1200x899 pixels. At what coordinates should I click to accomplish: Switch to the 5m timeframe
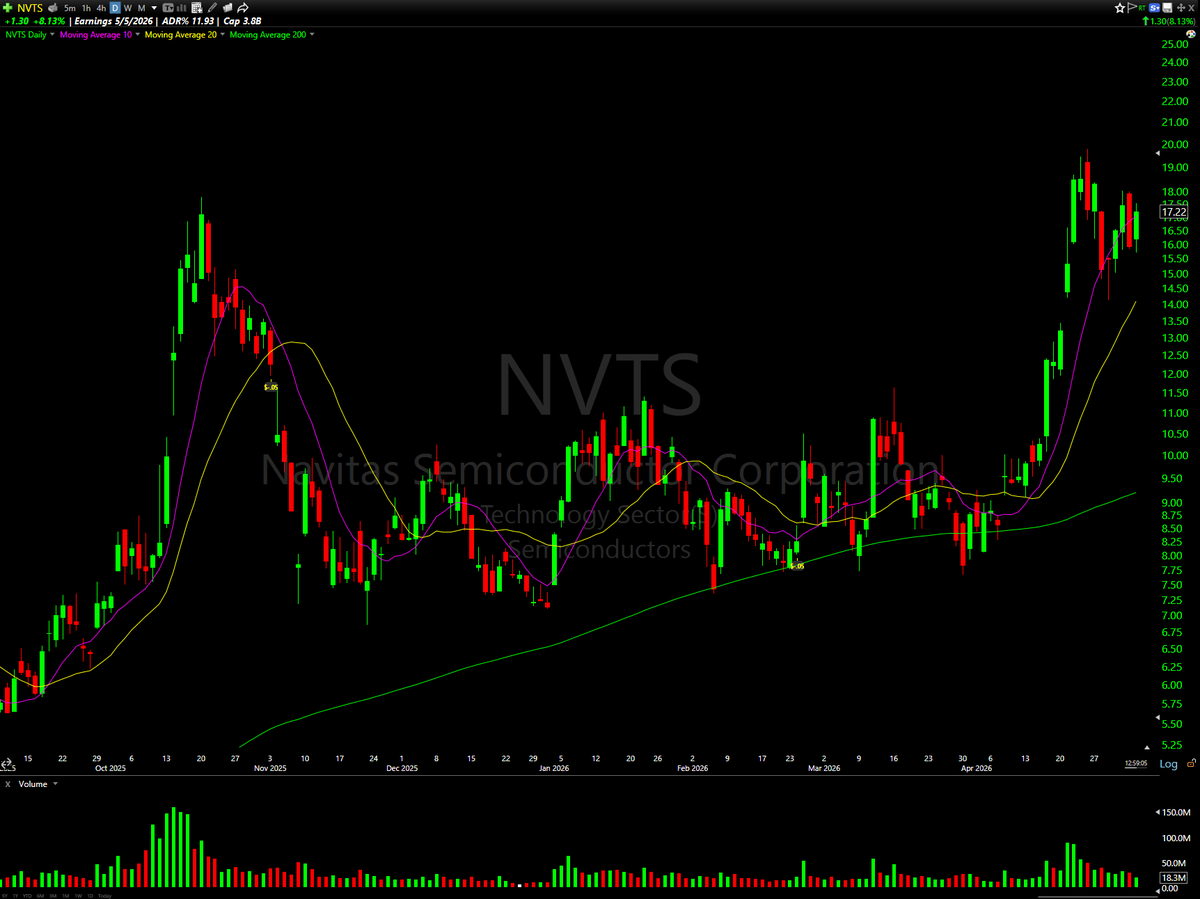70,8
